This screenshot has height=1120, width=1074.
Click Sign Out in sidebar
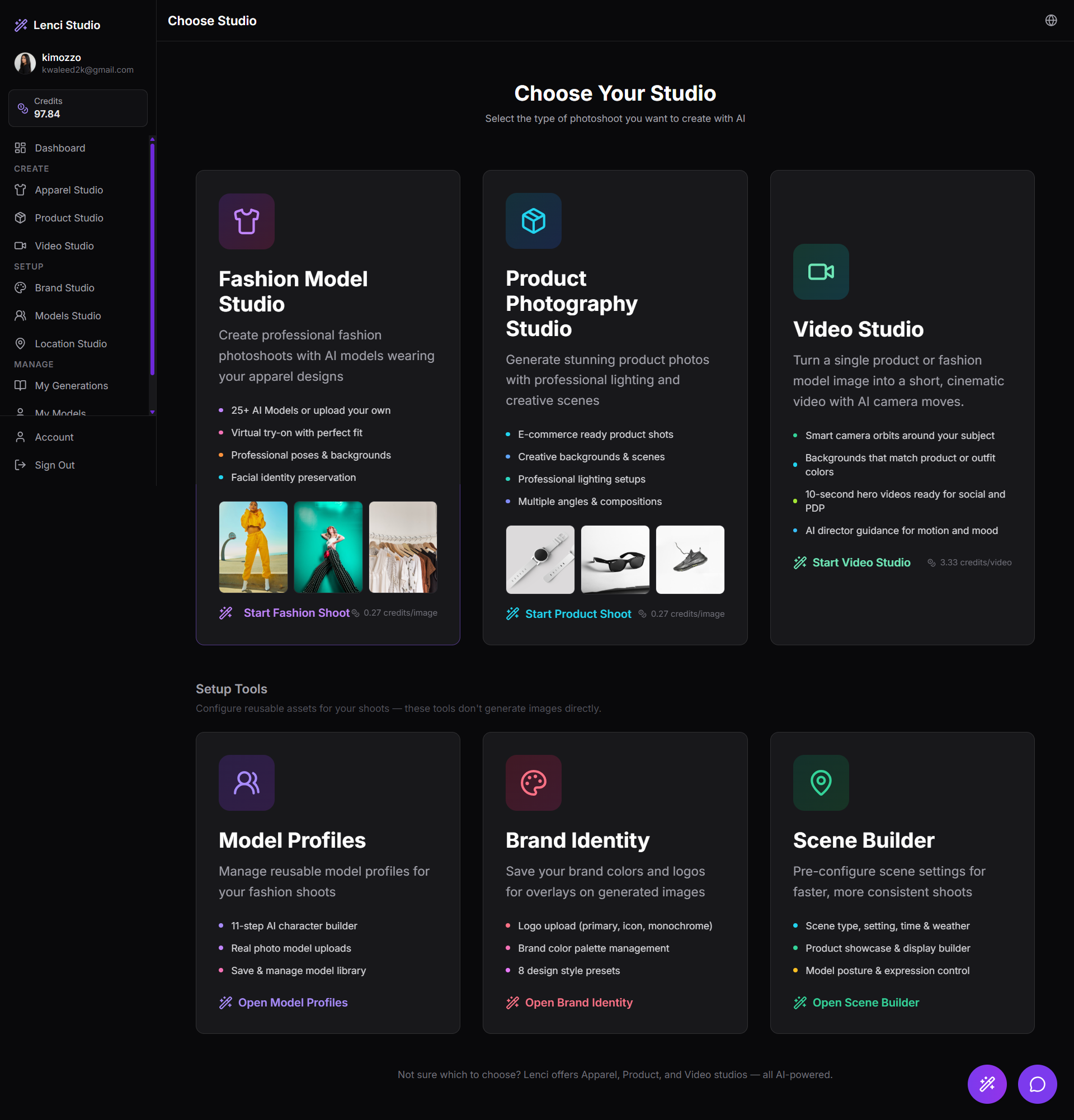point(54,465)
